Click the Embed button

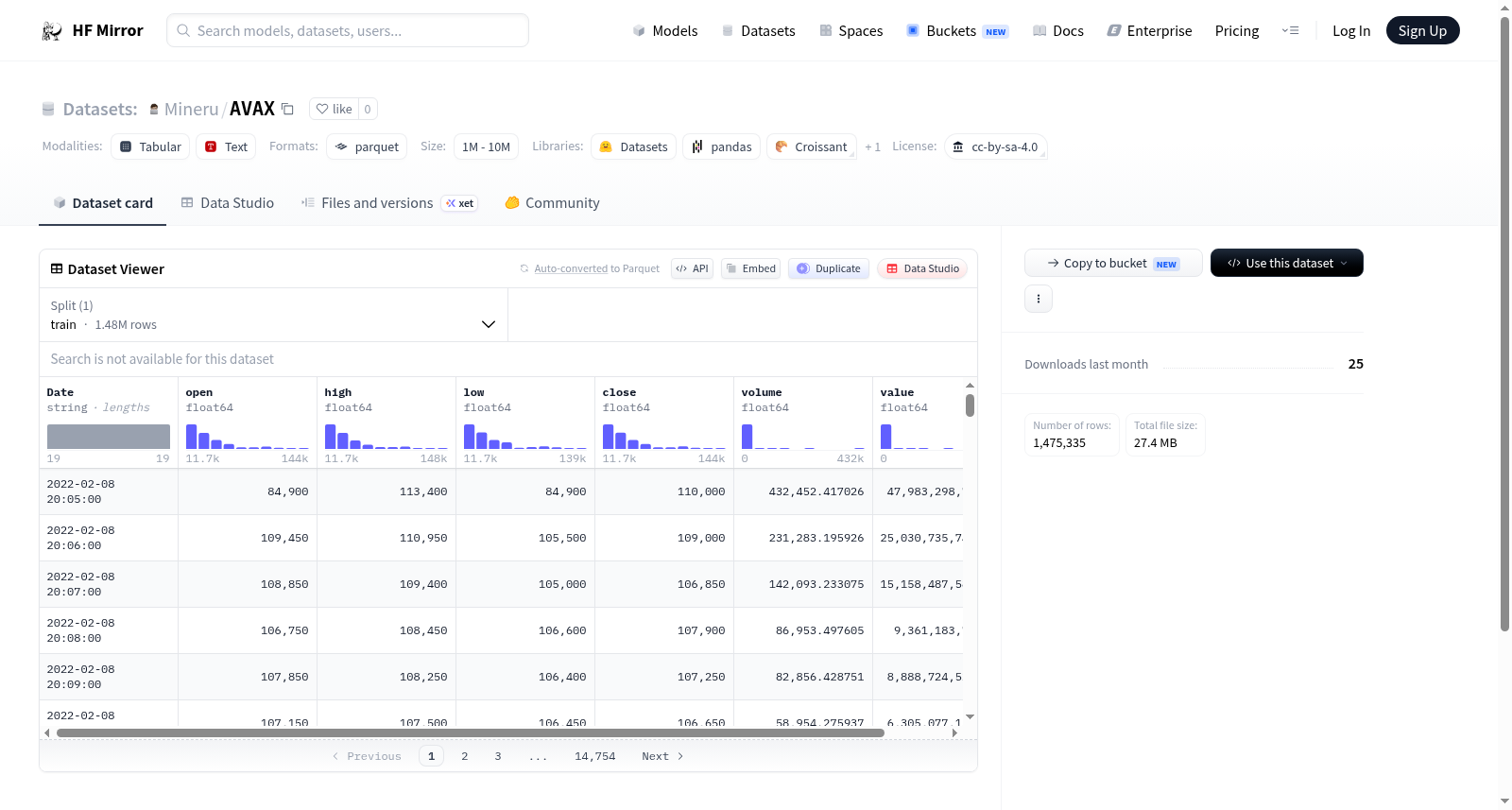[x=750, y=268]
